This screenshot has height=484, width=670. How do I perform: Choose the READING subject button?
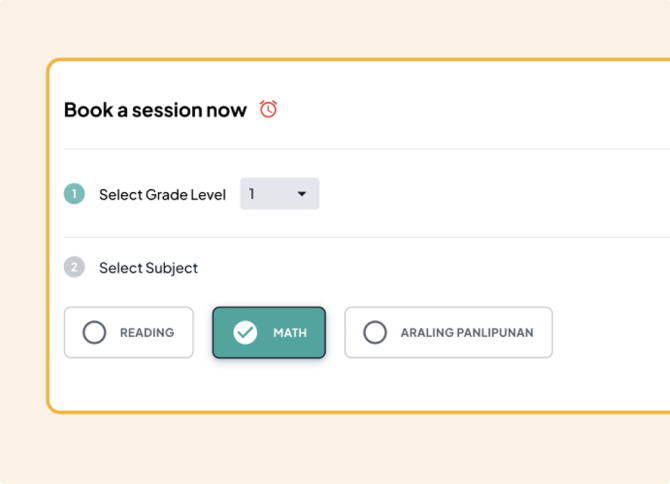tap(128, 333)
